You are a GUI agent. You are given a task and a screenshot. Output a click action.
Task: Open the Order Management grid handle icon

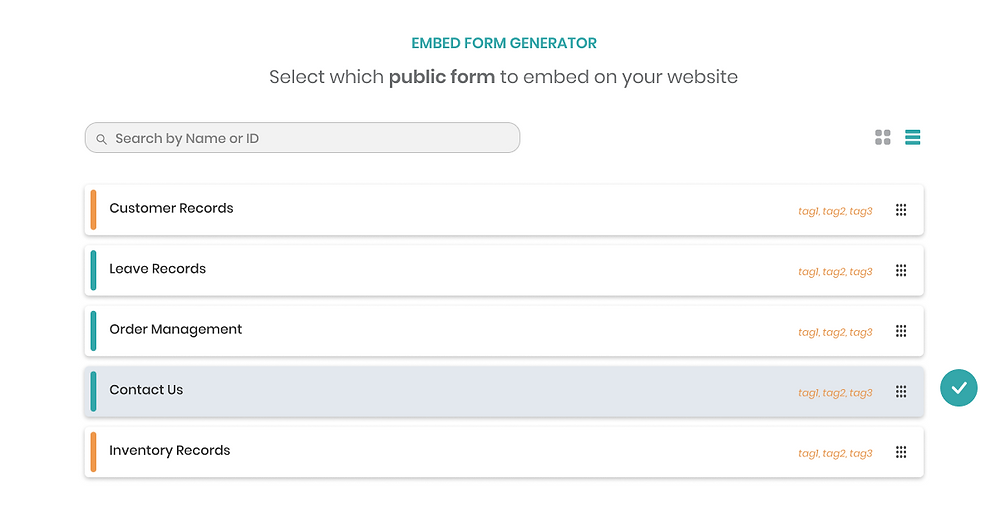pos(901,331)
